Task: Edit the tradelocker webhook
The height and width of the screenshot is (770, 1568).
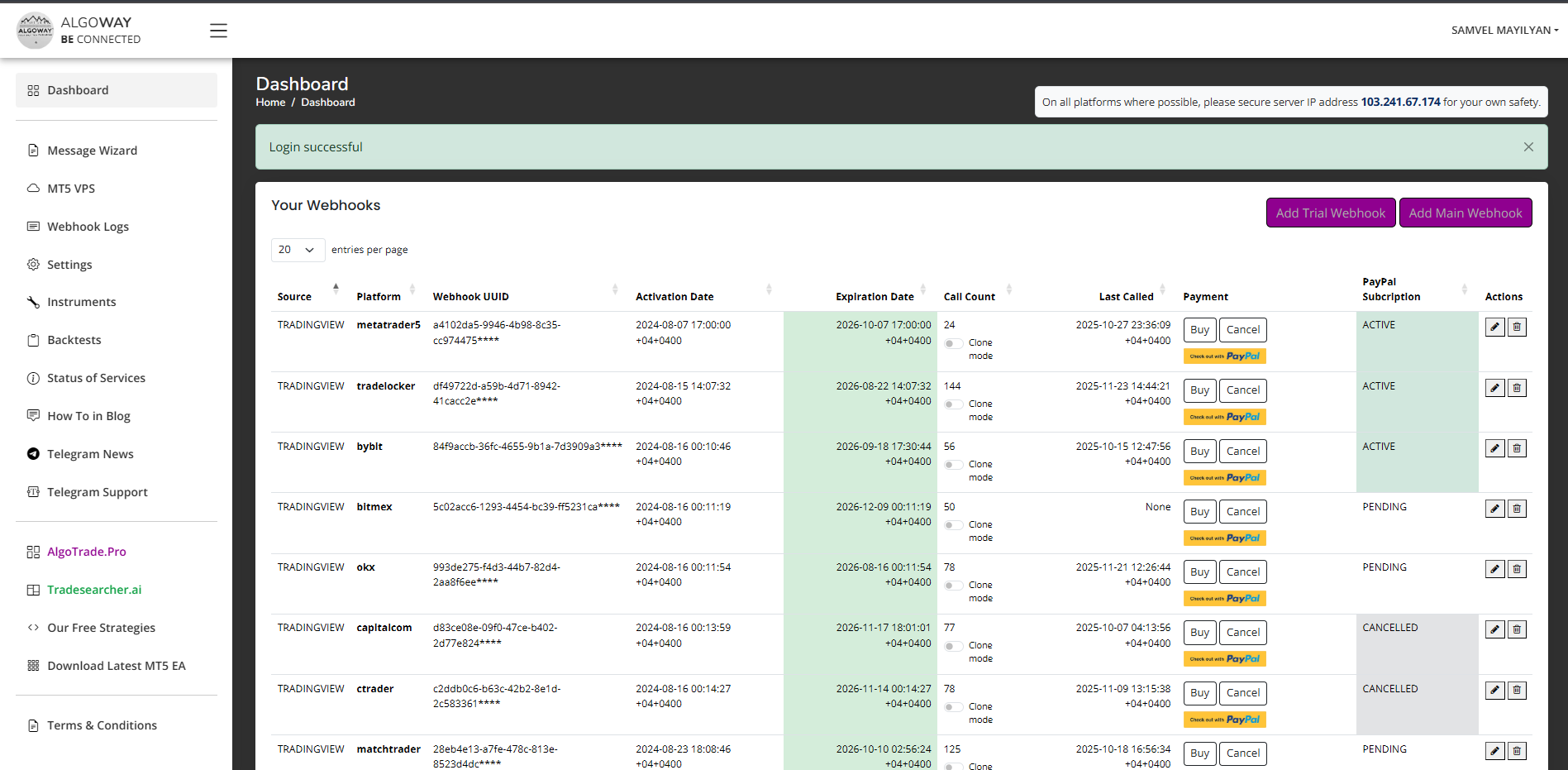Action: coord(1494,388)
